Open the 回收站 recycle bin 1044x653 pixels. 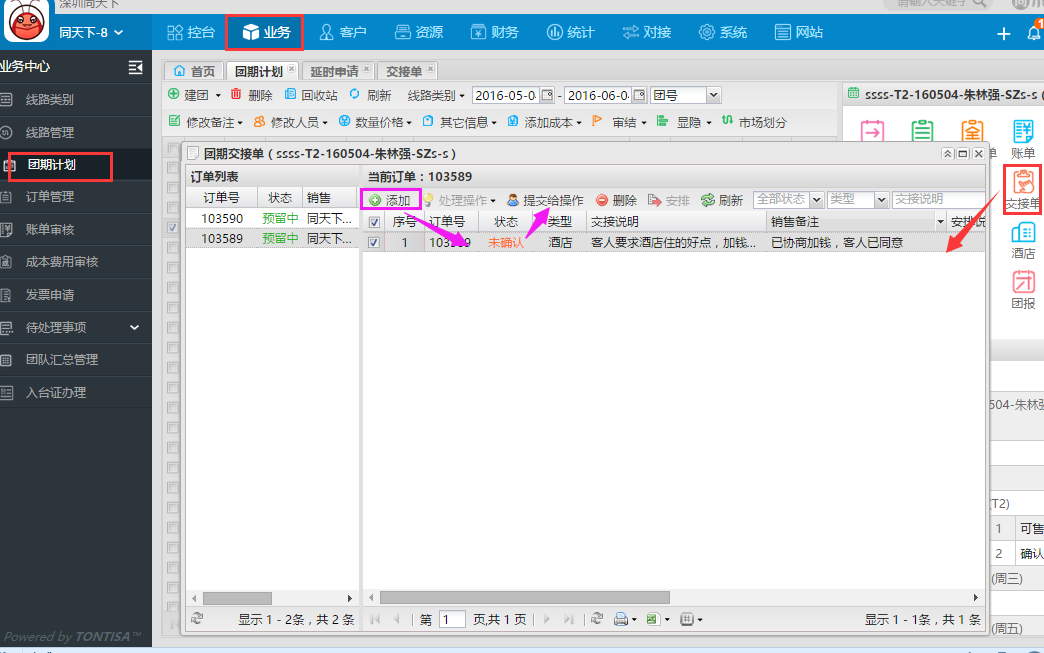311,95
